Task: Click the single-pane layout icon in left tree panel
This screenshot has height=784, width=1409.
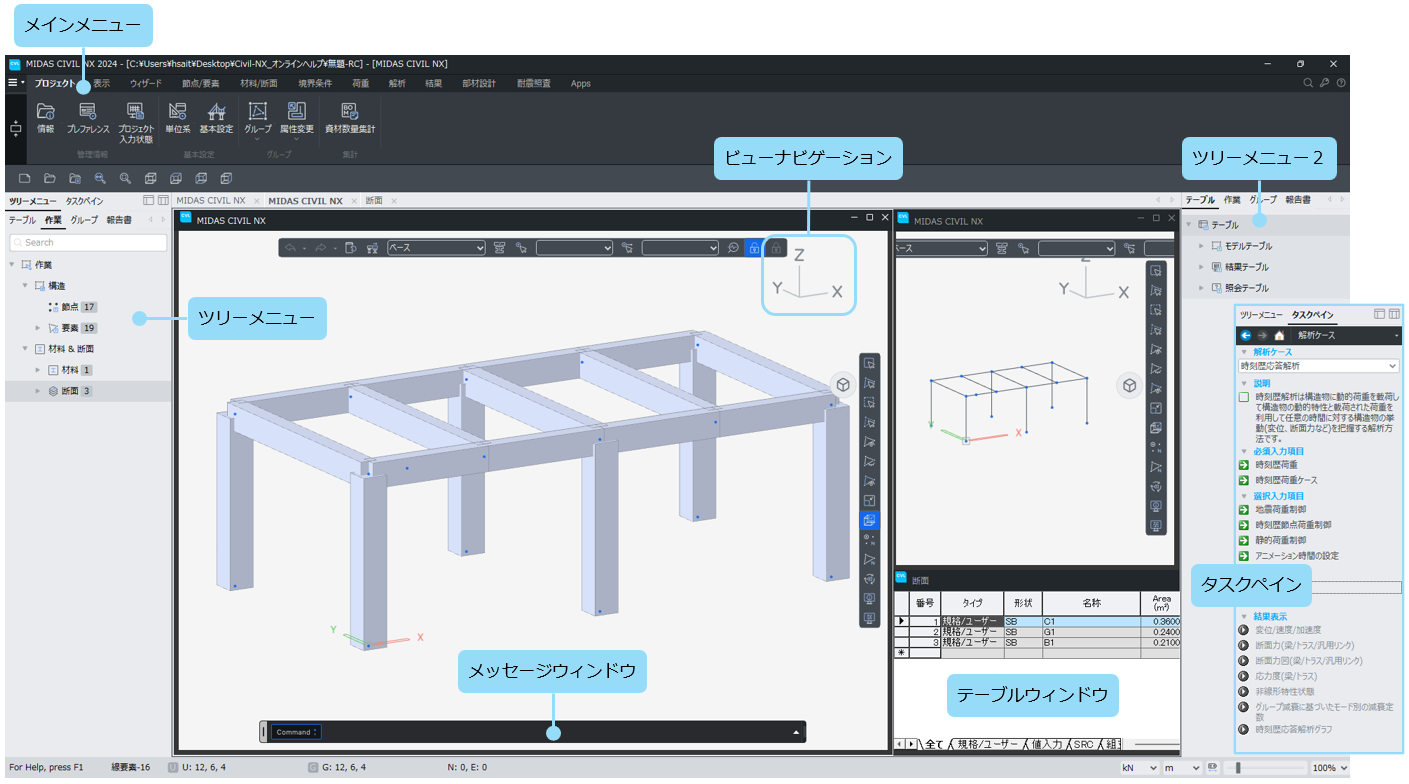Action: coord(148,201)
